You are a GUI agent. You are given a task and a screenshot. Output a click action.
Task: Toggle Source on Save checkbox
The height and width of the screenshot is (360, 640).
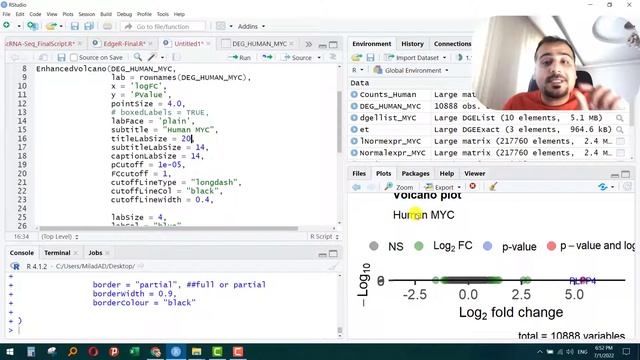tap(74, 58)
